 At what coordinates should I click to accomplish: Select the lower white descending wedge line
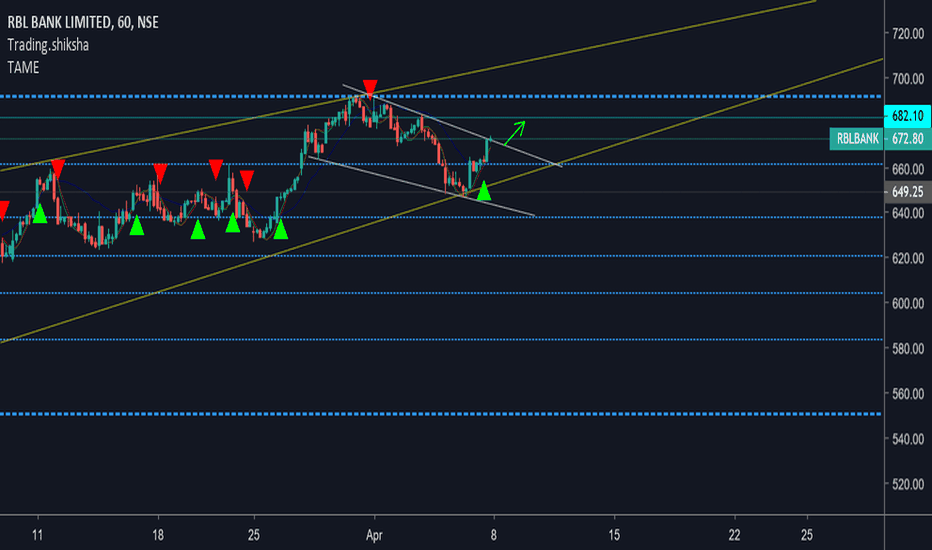coord(421,186)
